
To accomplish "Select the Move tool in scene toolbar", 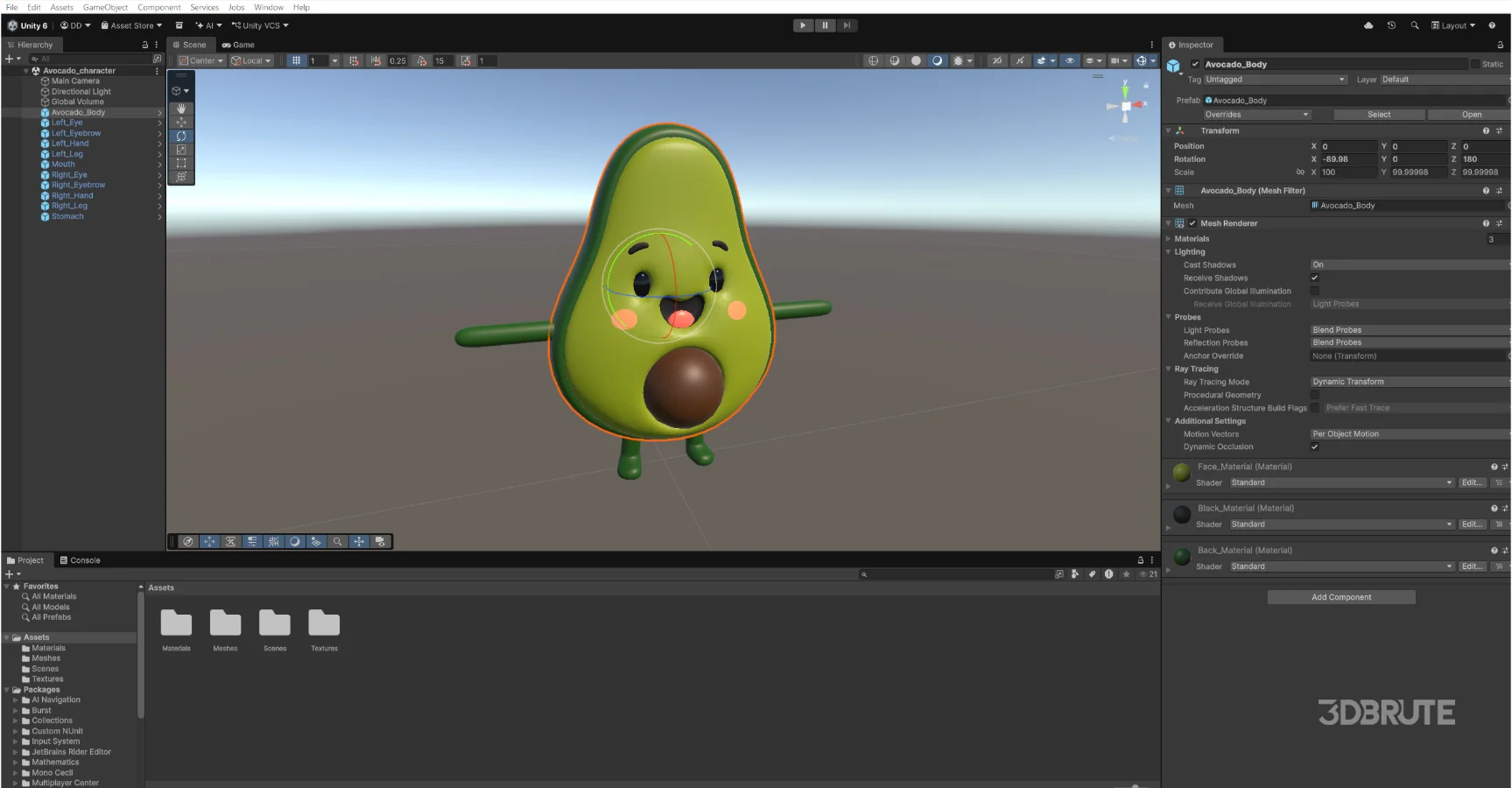I will tap(181, 123).
